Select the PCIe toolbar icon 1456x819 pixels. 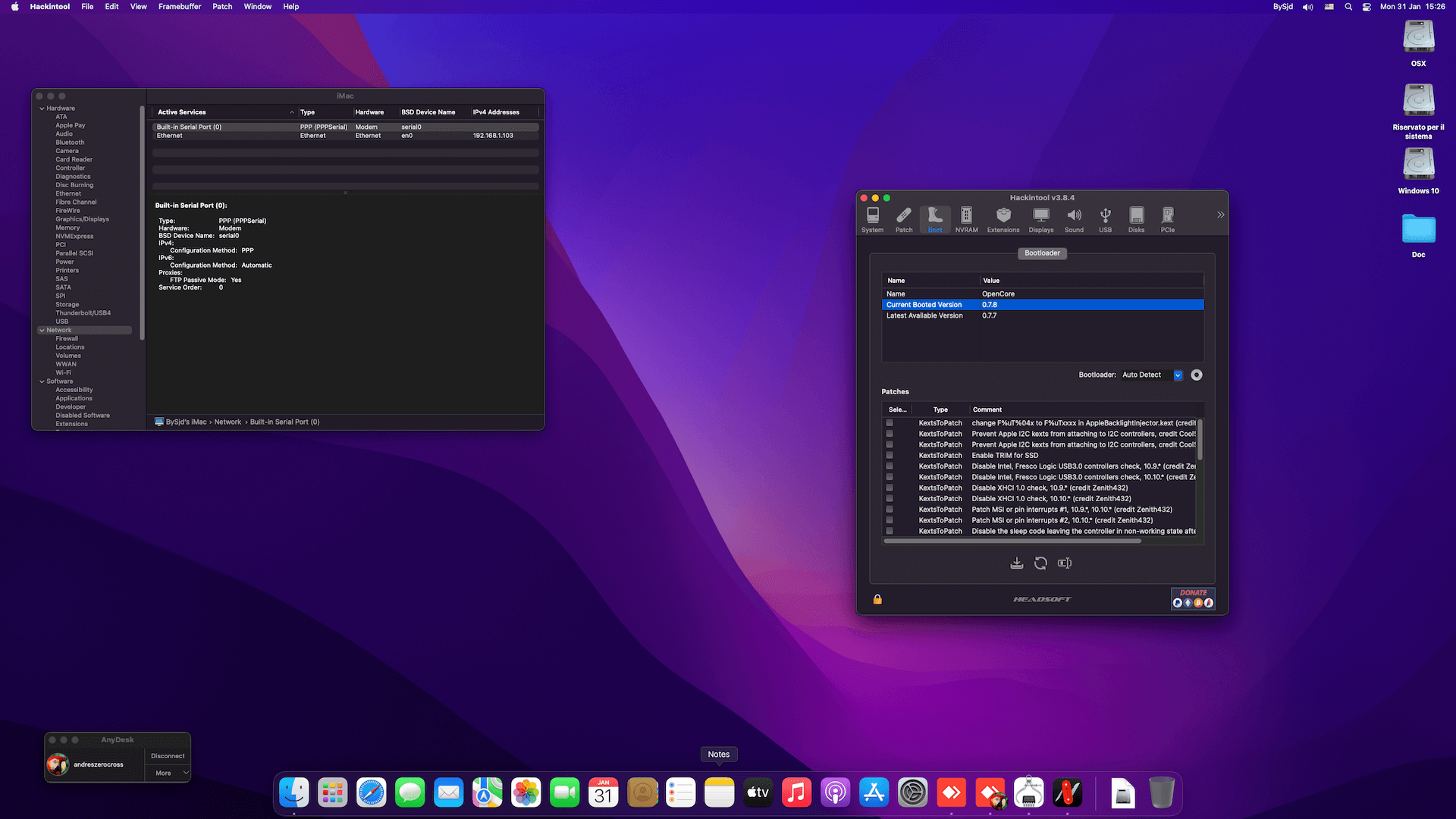tap(1168, 220)
